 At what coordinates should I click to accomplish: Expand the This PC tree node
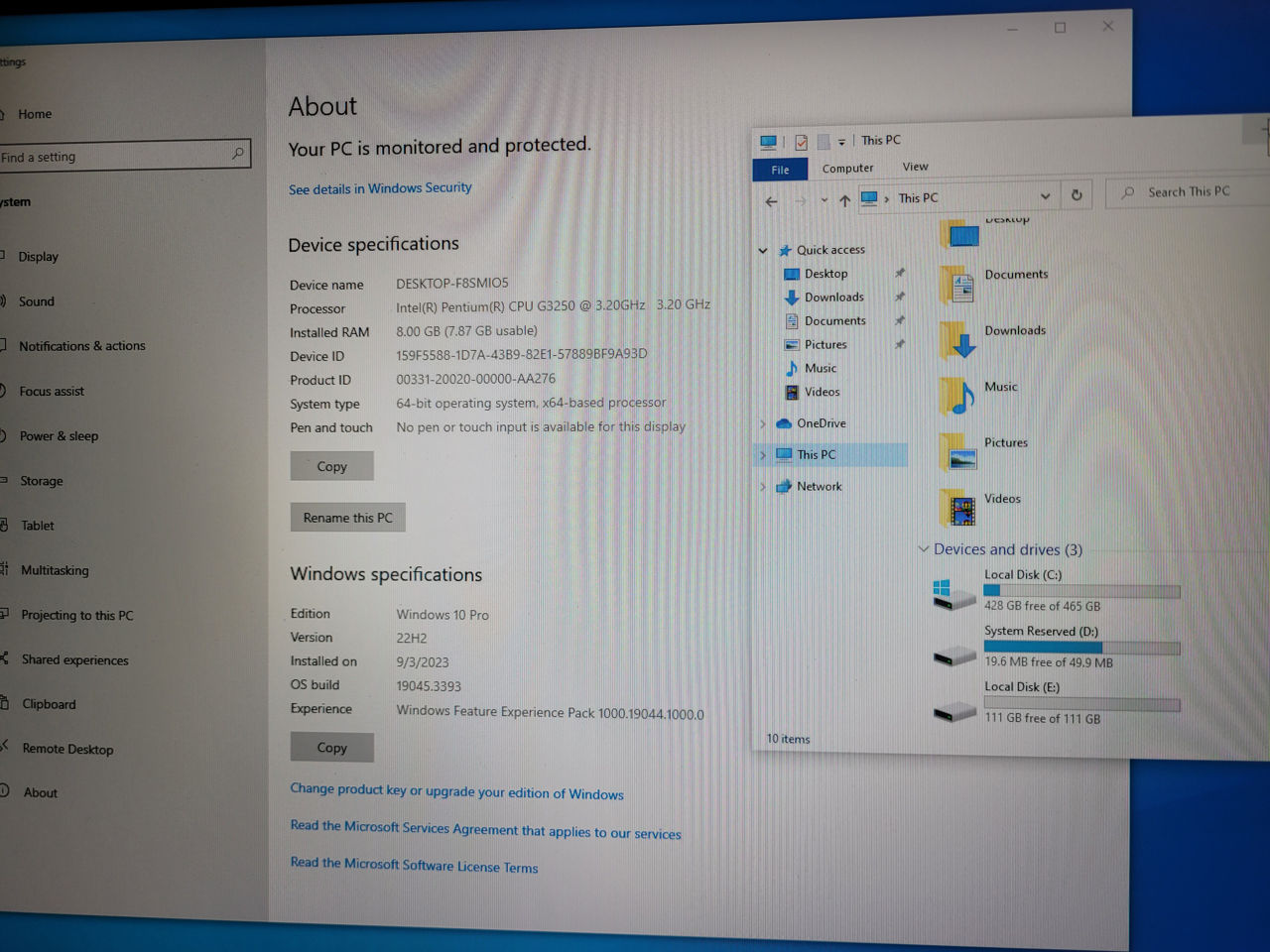(x=763, y=455)
